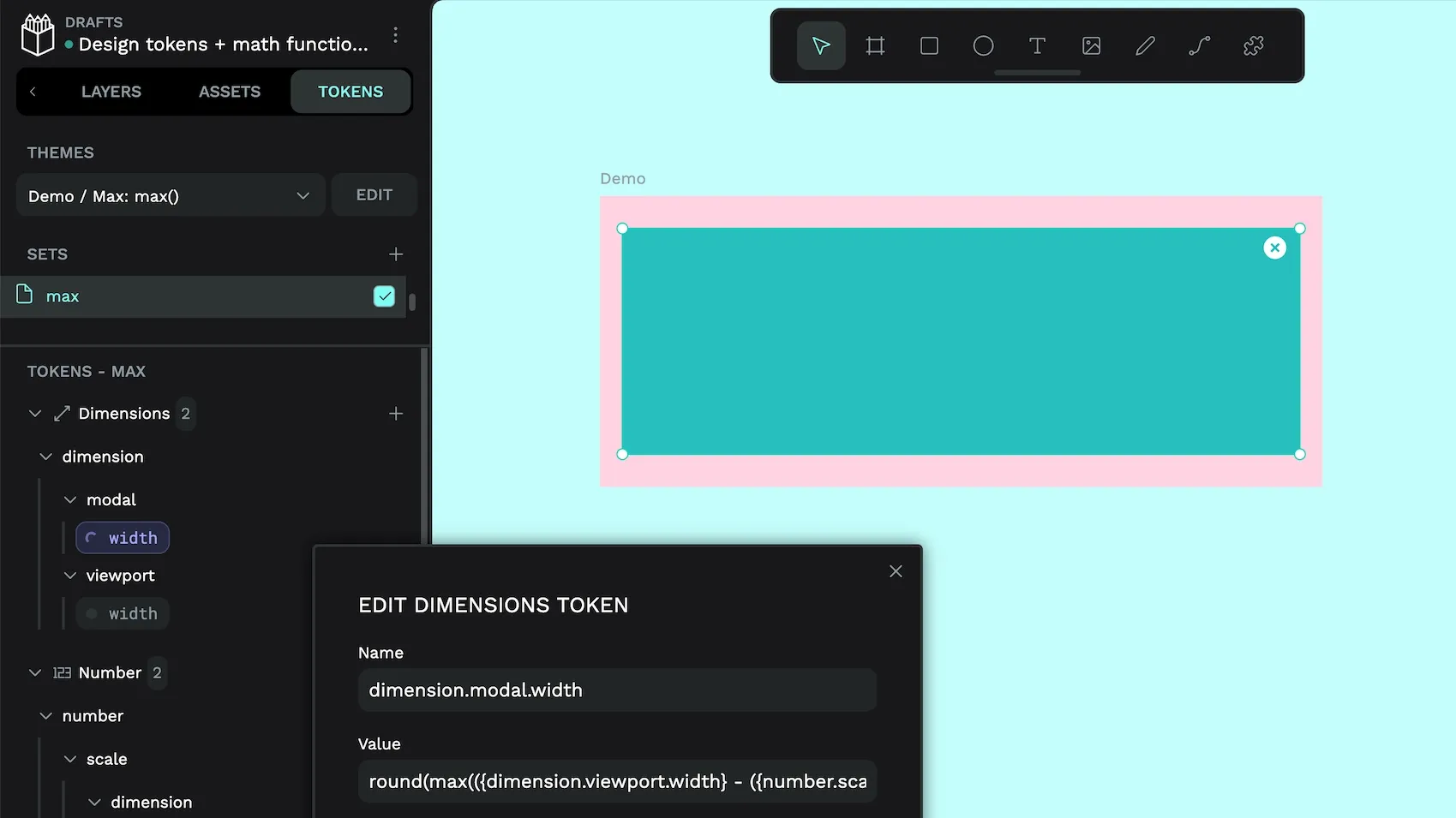Click the sets list scrollbar thumb

[x=412, y=302]
